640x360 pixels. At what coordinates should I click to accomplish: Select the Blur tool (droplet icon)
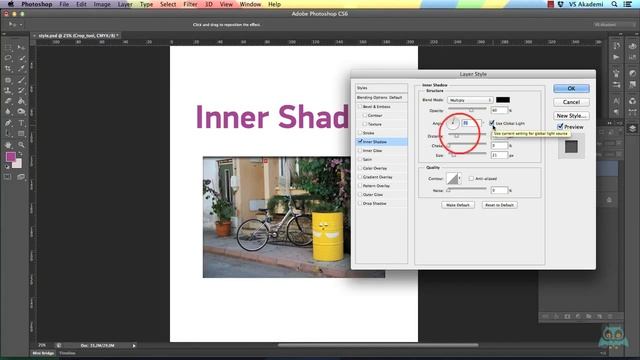8,111
